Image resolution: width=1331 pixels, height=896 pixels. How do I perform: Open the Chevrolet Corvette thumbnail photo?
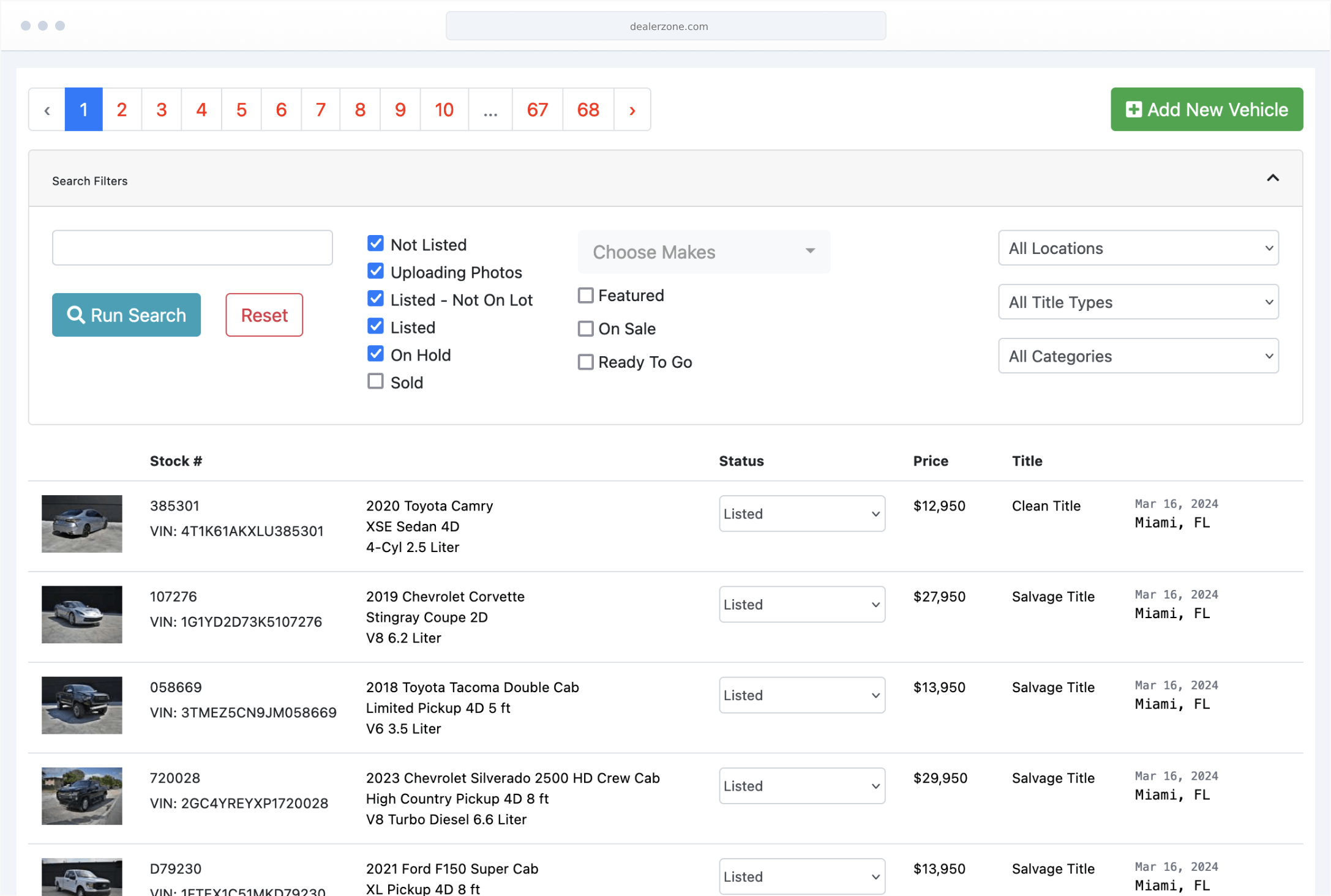(x=81, y=614)
